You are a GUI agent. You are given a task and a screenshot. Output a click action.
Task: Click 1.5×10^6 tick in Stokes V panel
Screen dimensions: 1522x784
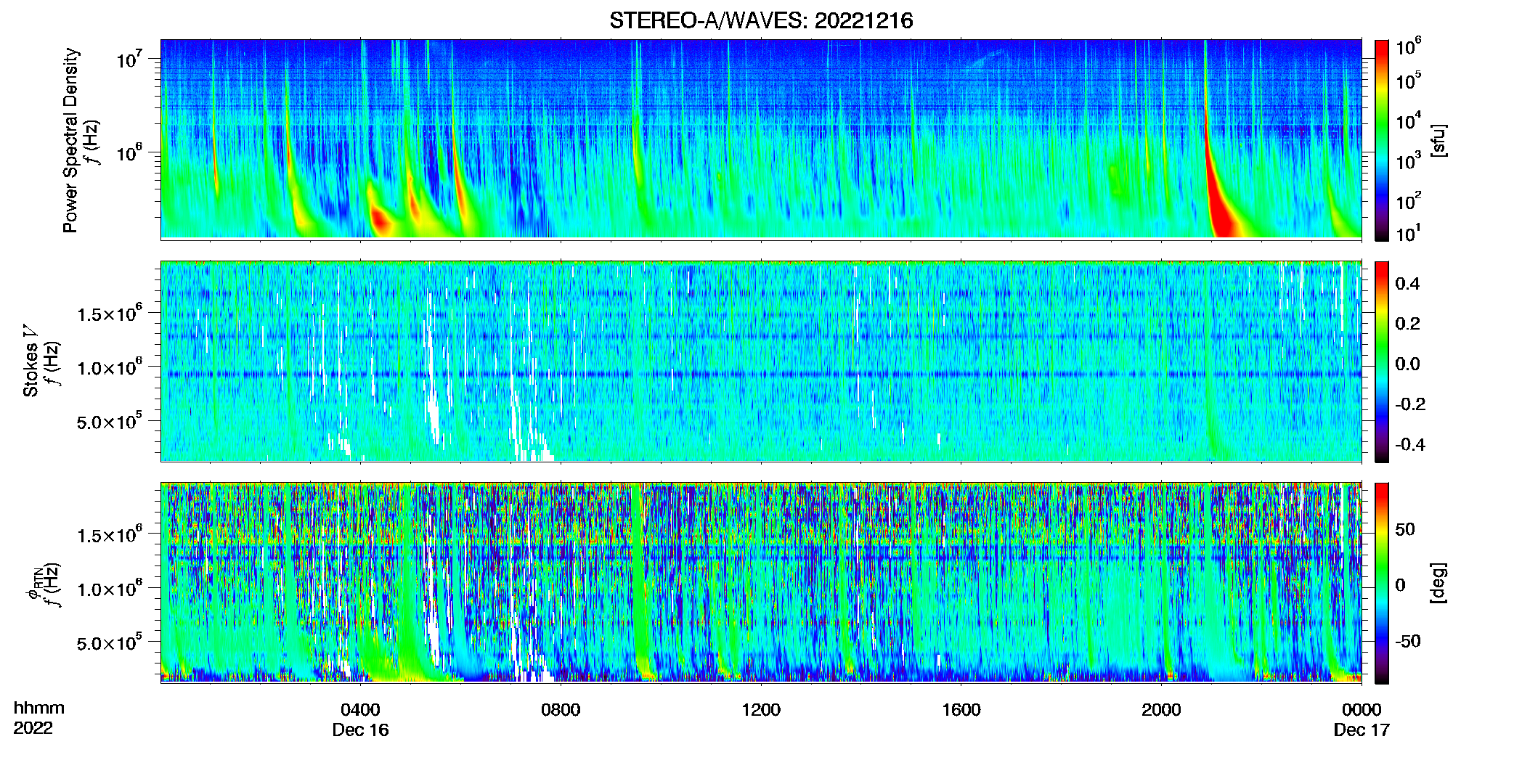pyautogui.click(x=110, y=314)
